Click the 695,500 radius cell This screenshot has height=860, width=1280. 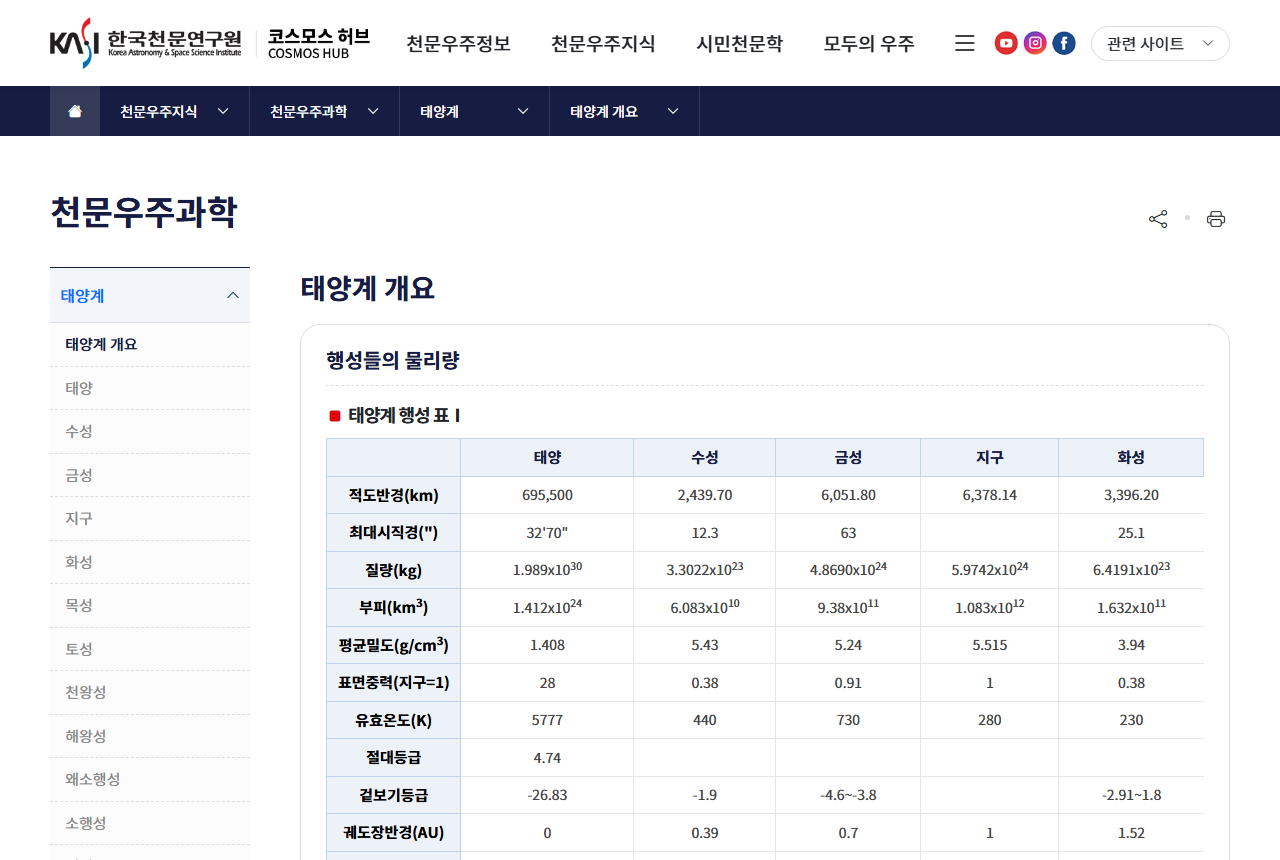(547, 495)
